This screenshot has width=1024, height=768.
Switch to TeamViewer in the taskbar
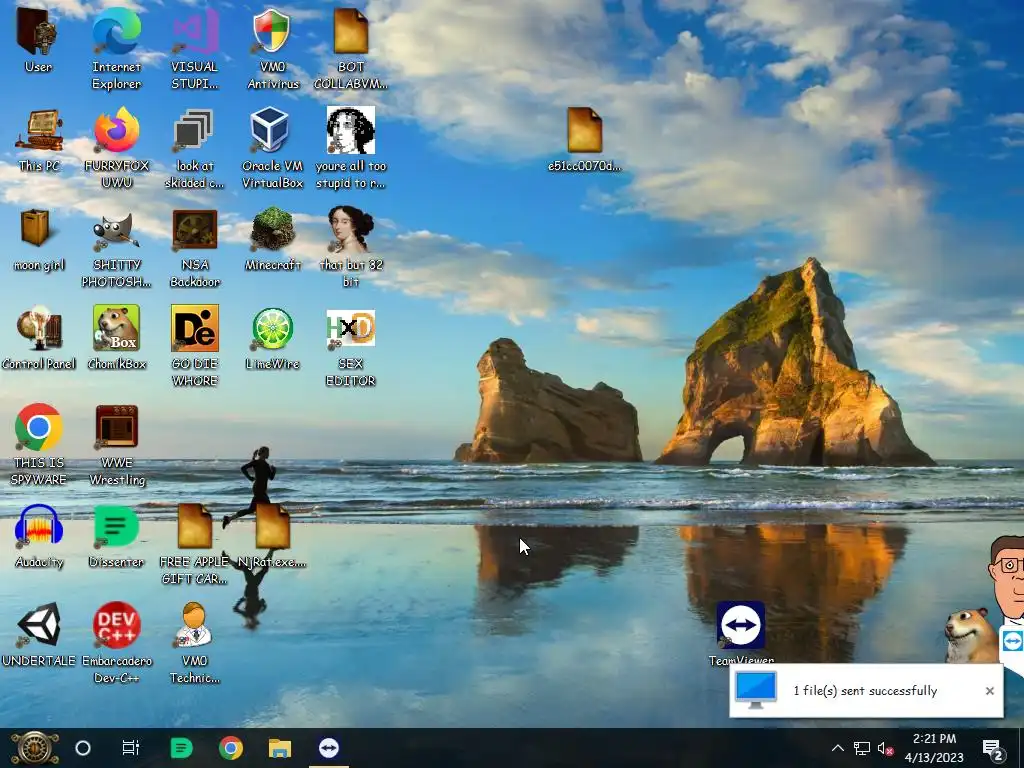(328, 748)
